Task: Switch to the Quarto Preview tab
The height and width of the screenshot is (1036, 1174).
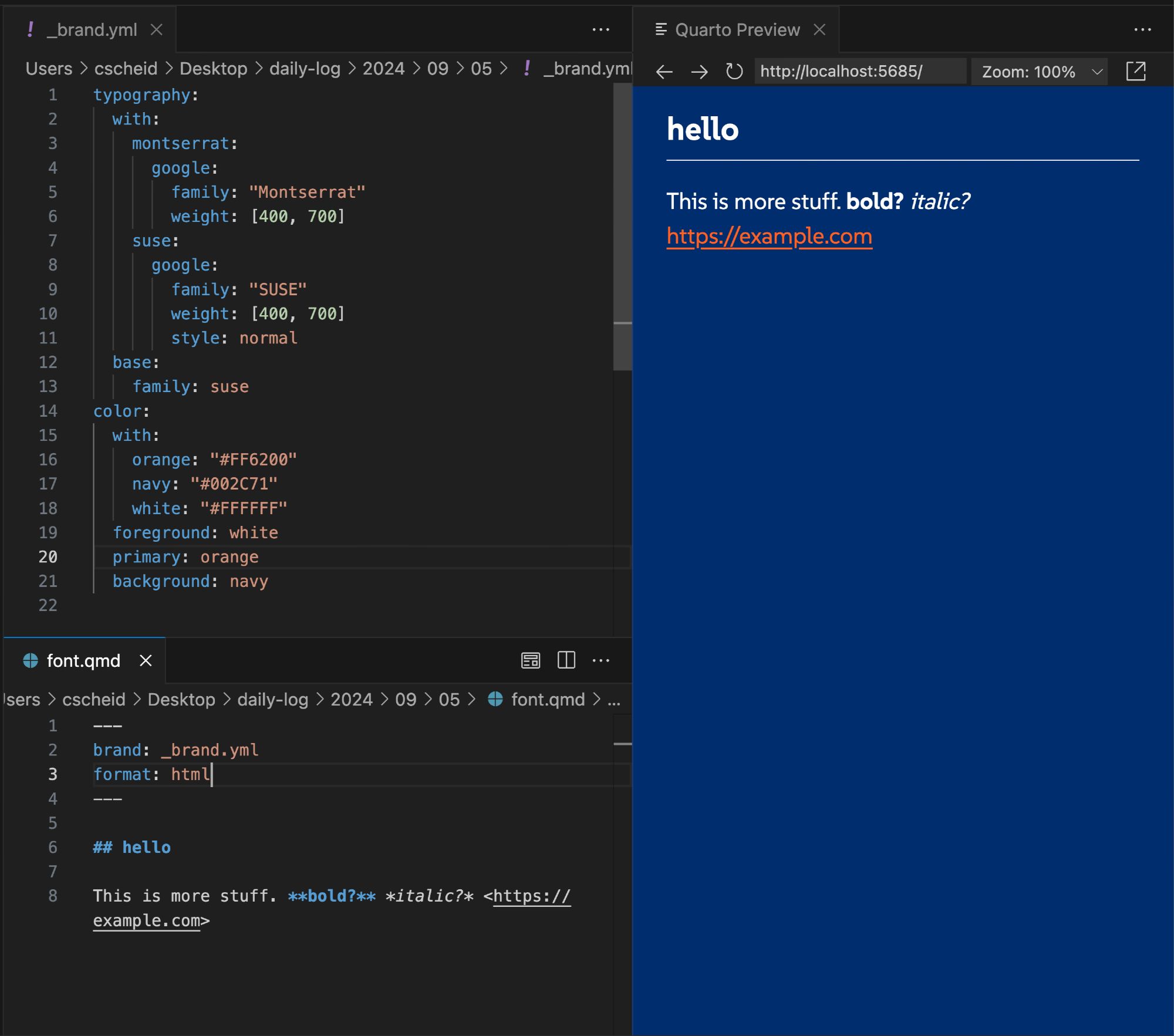Action: point(737,29)
